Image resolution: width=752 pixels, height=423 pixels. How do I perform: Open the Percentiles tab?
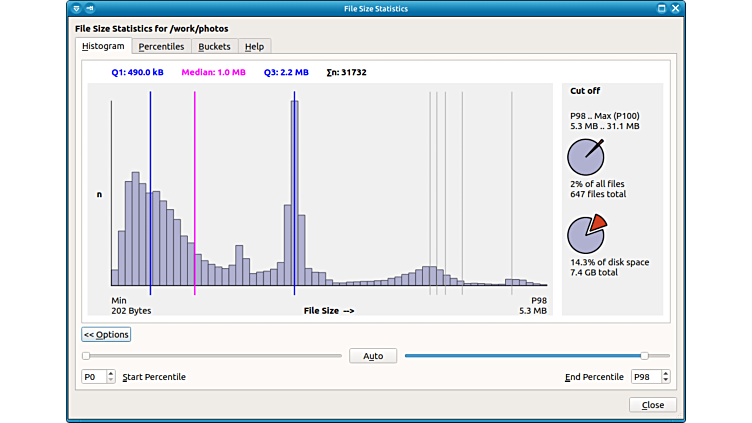tap(161, 47)
